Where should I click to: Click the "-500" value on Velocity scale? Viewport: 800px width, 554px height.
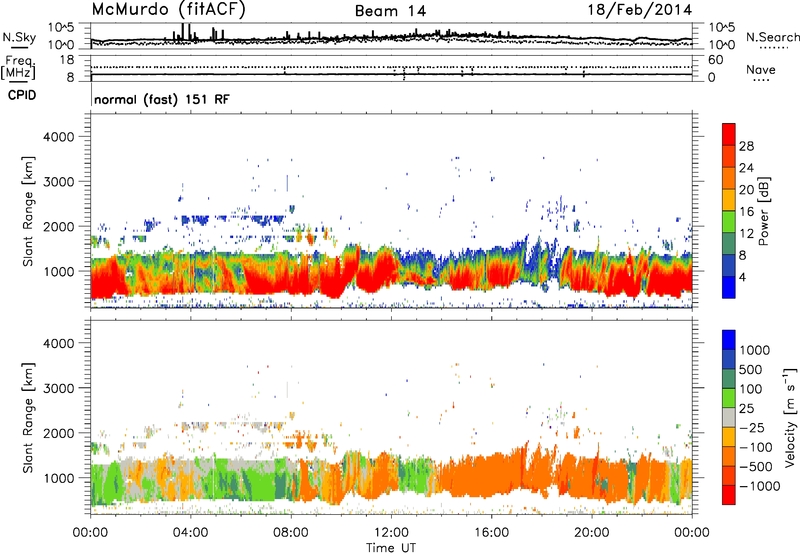coord(755,467)
